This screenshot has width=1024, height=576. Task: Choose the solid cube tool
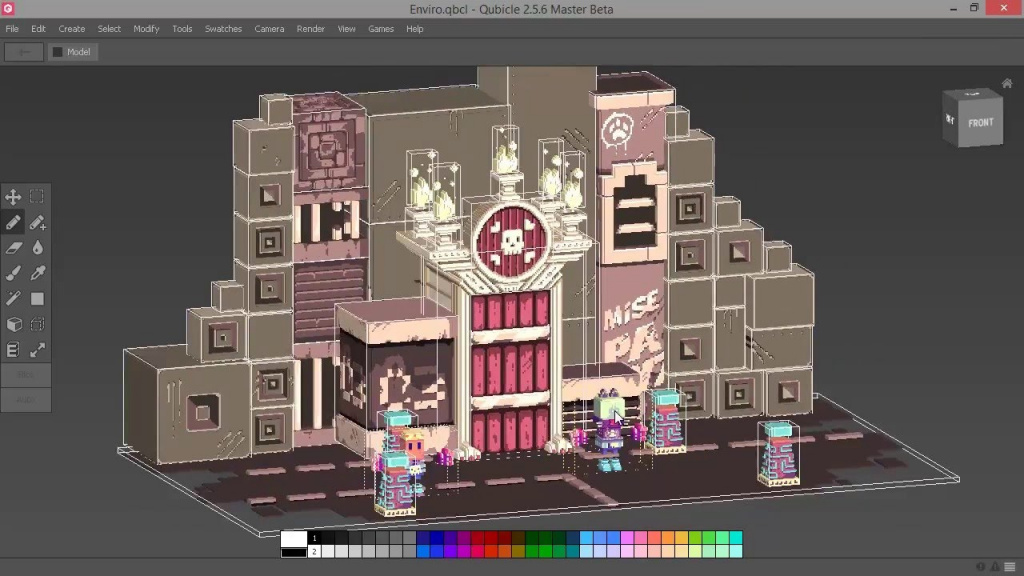[13, 324]
